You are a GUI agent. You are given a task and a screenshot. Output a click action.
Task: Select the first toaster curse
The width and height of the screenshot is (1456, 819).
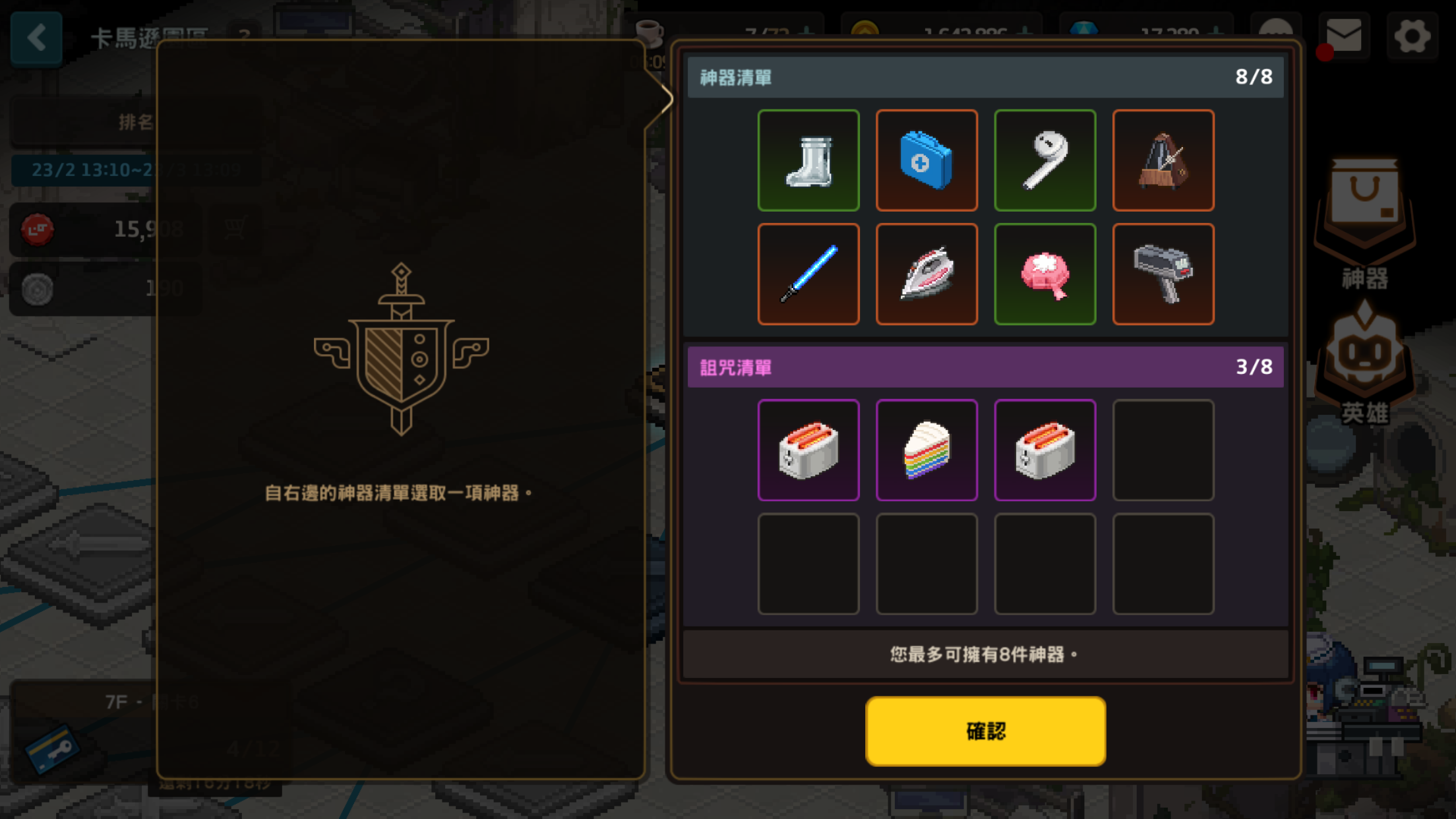(808, 450)
